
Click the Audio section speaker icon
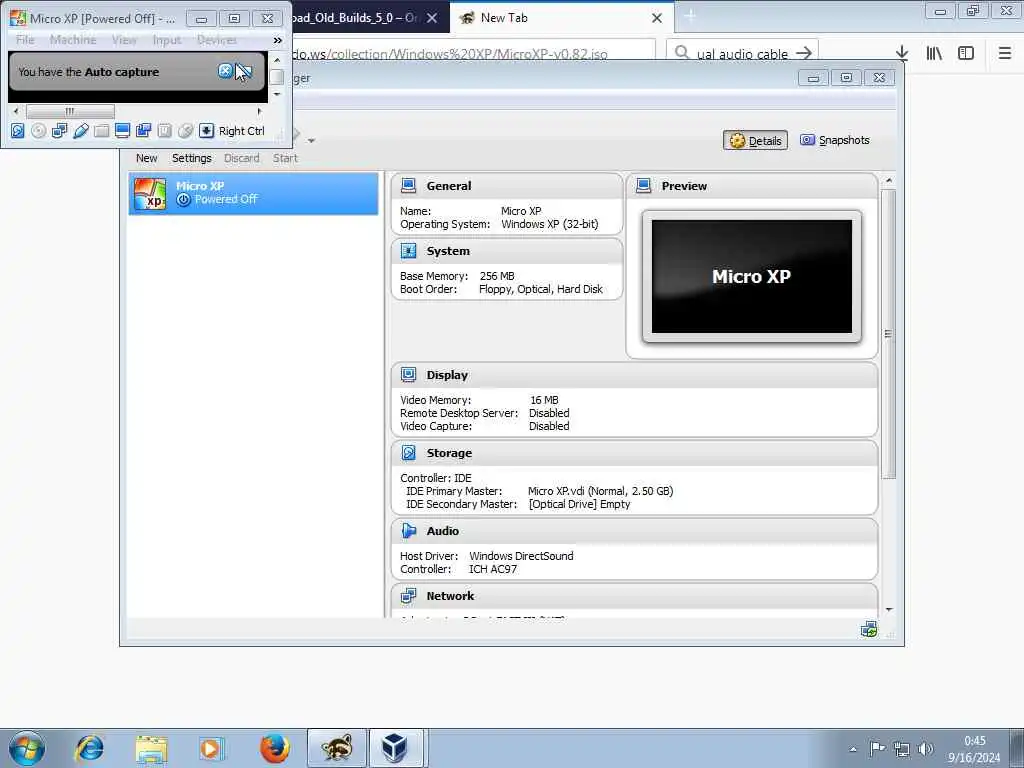point(408,531)
